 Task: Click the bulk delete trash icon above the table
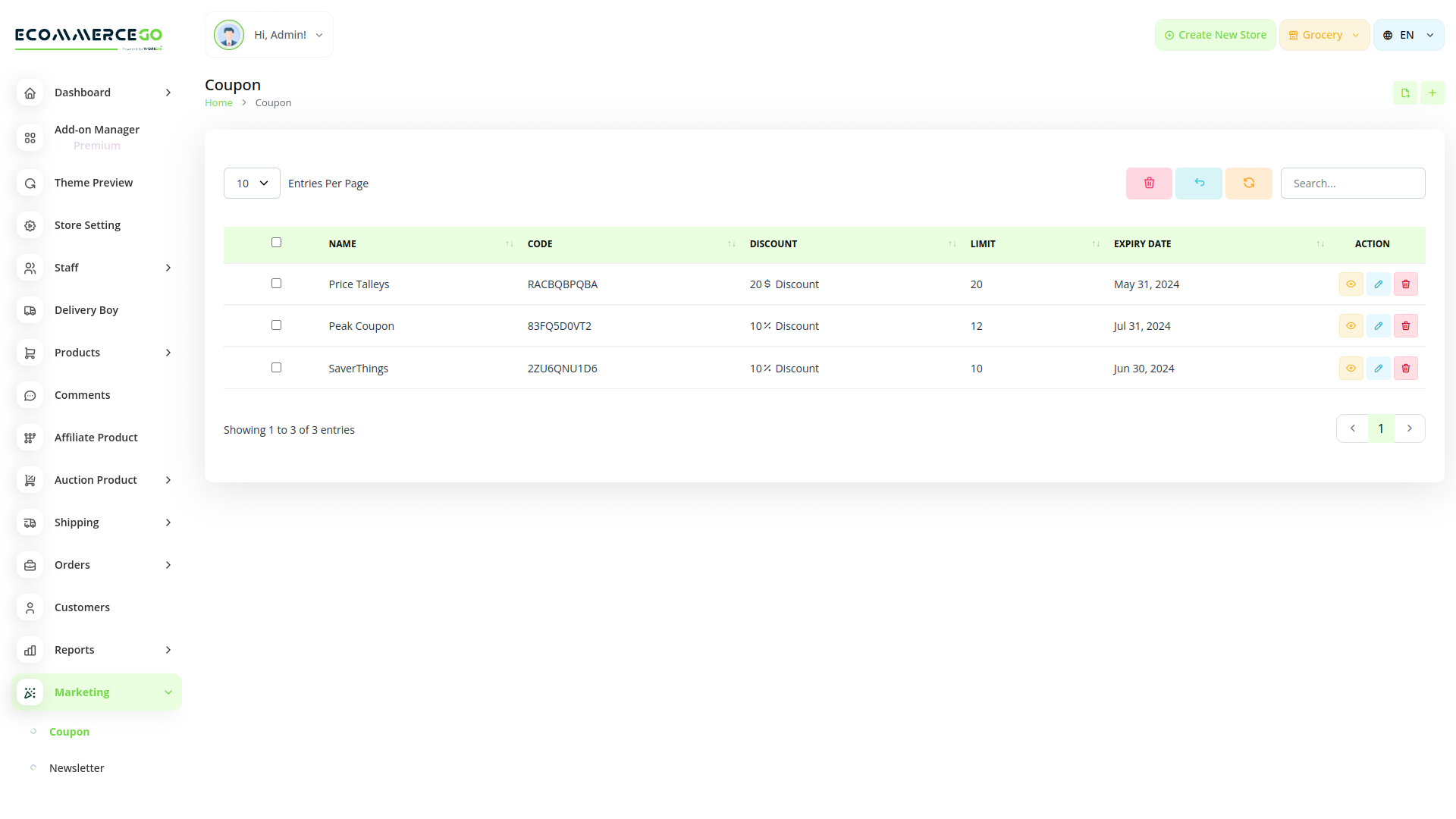click(x=1149, y=183)
